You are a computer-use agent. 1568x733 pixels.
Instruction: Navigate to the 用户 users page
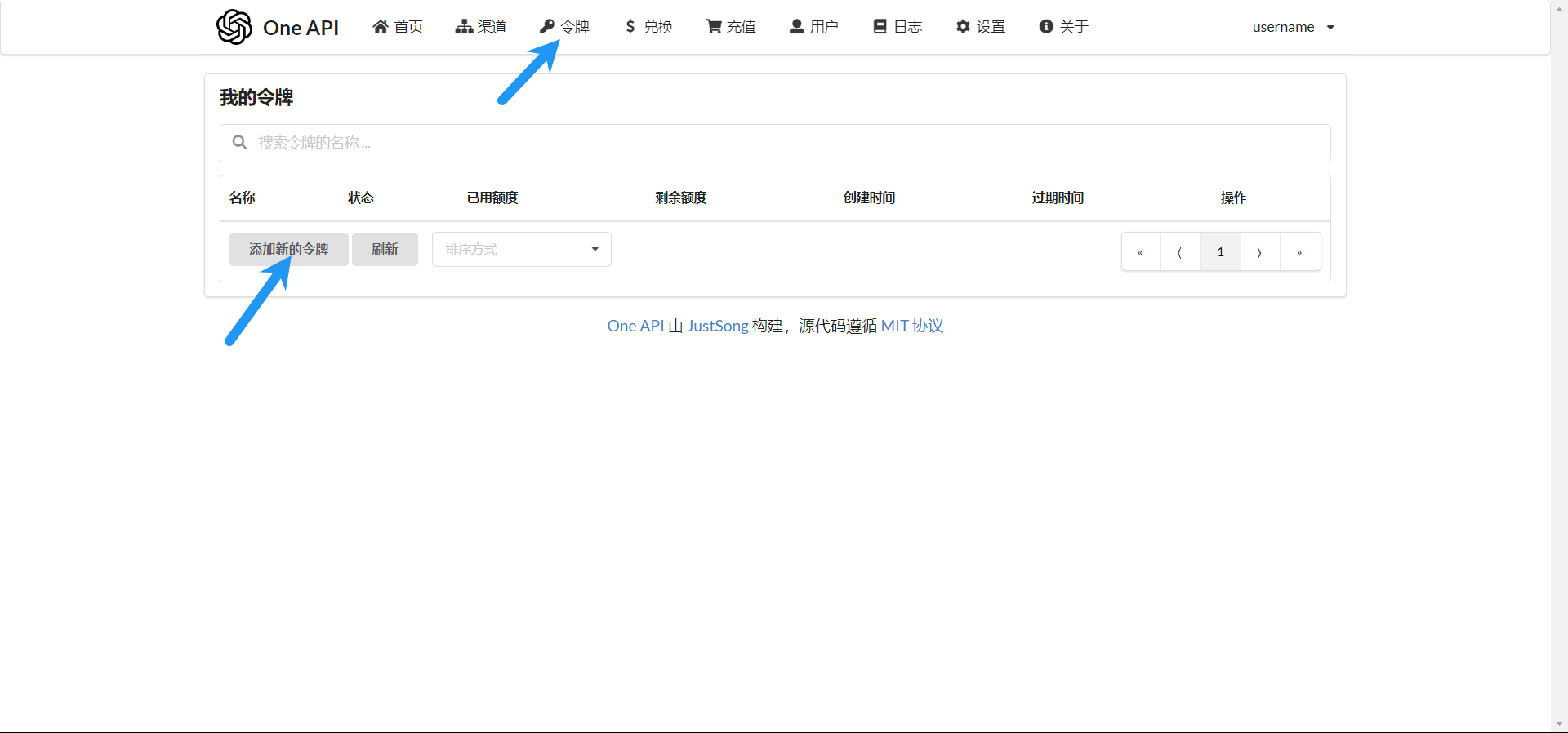click(x=813, y=27)
